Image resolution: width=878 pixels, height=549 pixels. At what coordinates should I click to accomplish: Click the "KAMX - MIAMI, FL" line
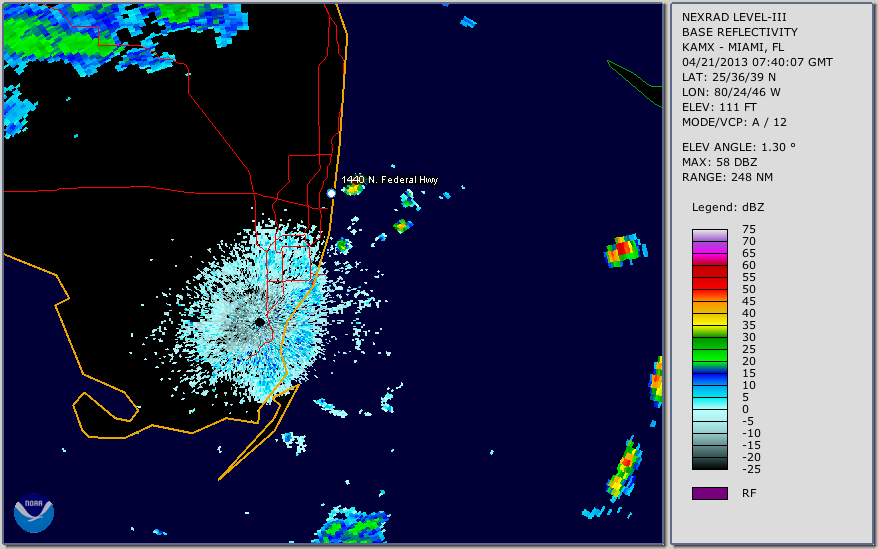click(733, 47)
